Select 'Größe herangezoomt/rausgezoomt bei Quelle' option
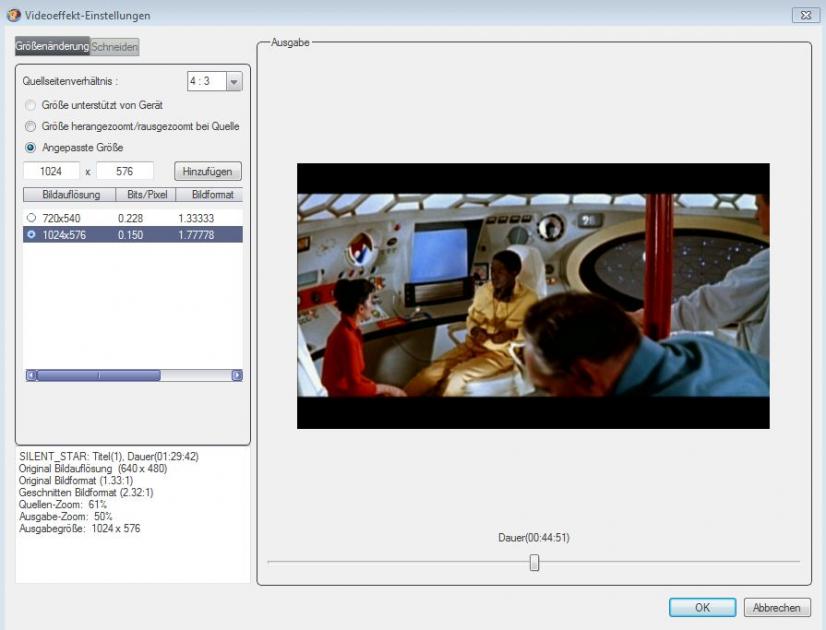 (31, 126)
